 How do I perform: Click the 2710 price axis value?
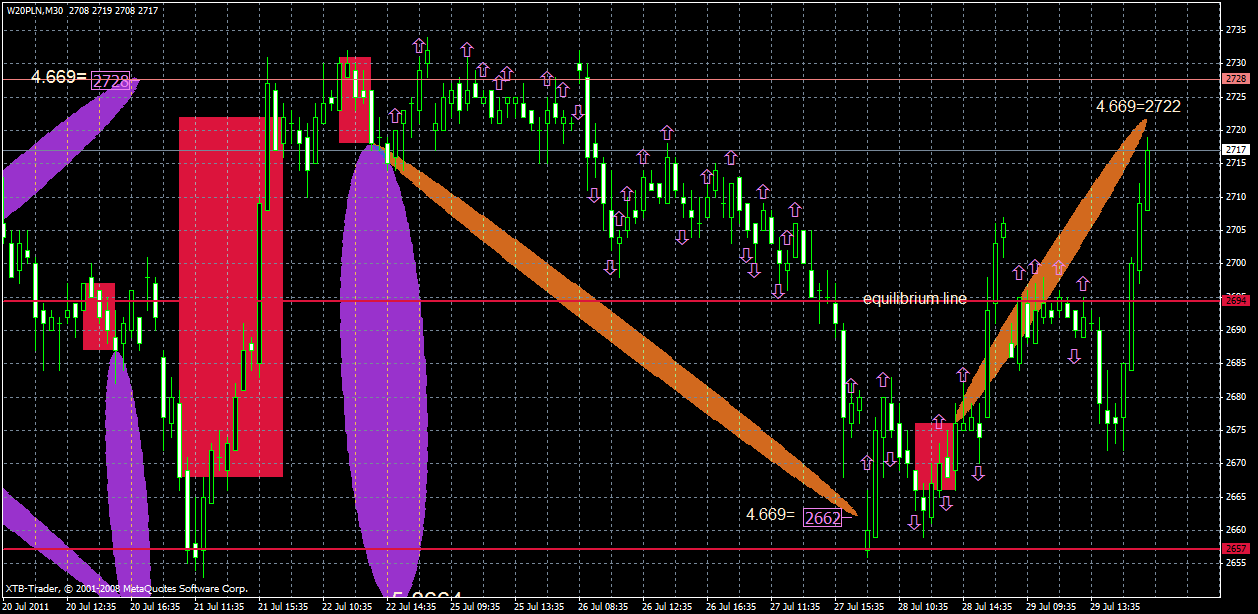pos(1235,196)
